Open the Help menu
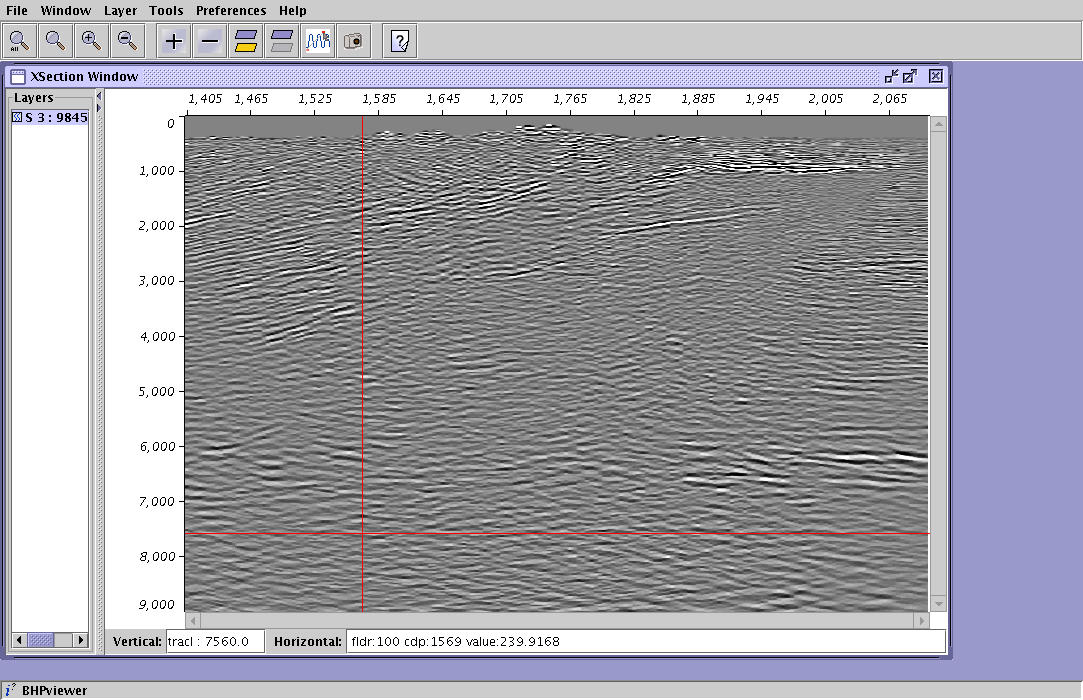This screenshot has height=700, width=1083. [293, 10]
